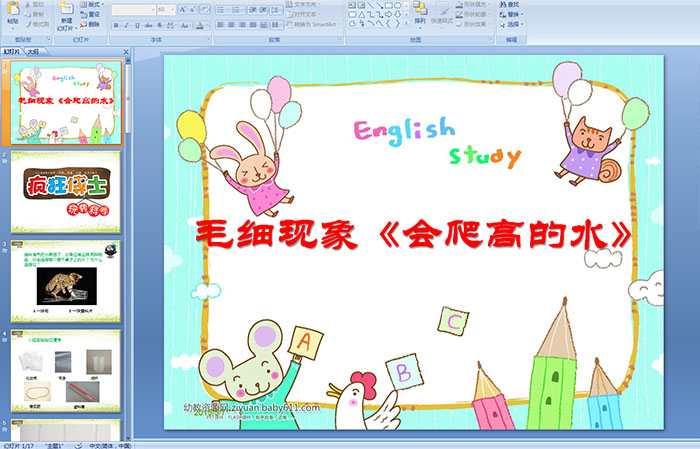The image size is (700, 449).
Task: Select the Right Arrow shape in gallery
Action: click(388, 14)
